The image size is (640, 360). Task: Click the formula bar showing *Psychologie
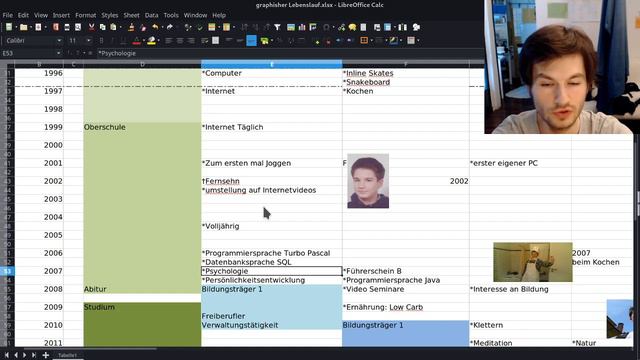coord(290,53)
